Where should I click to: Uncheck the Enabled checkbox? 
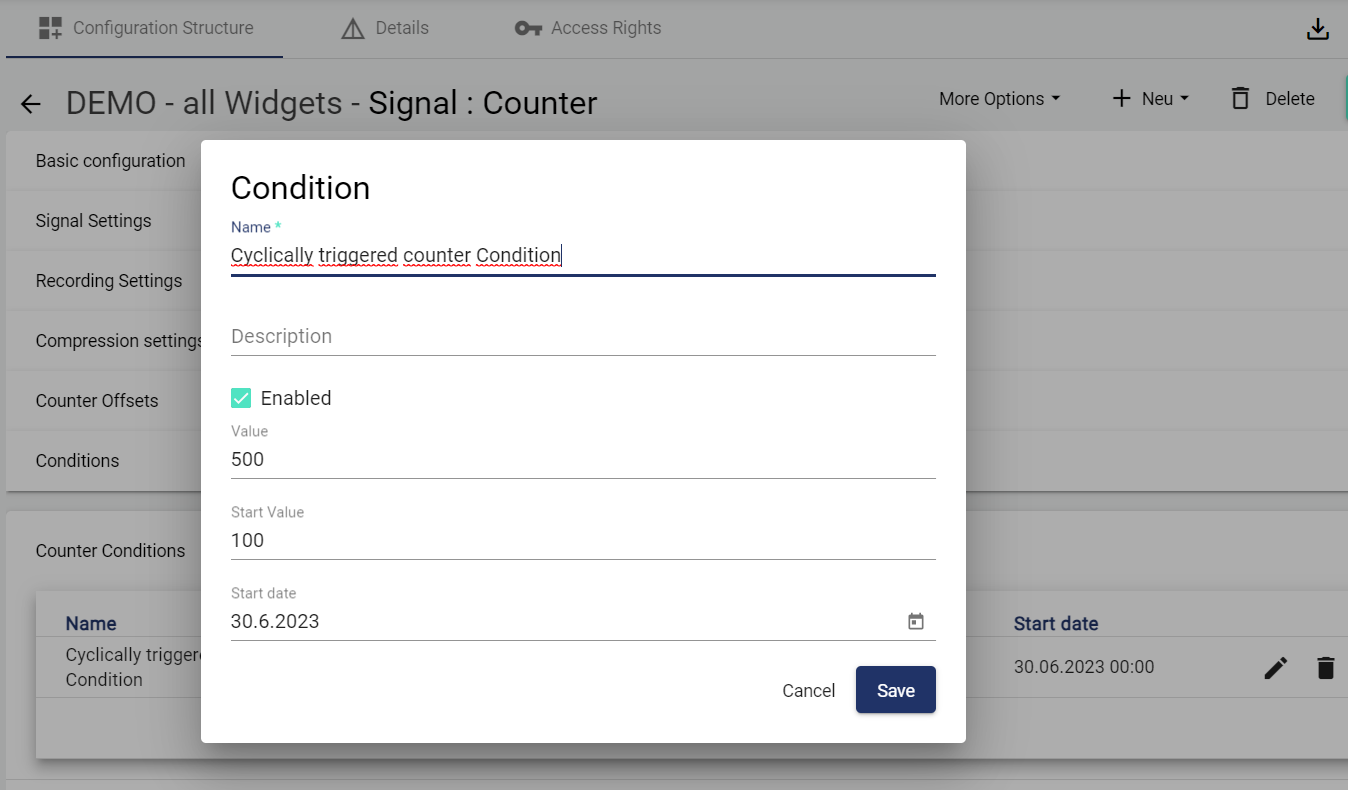coord(241,398)
